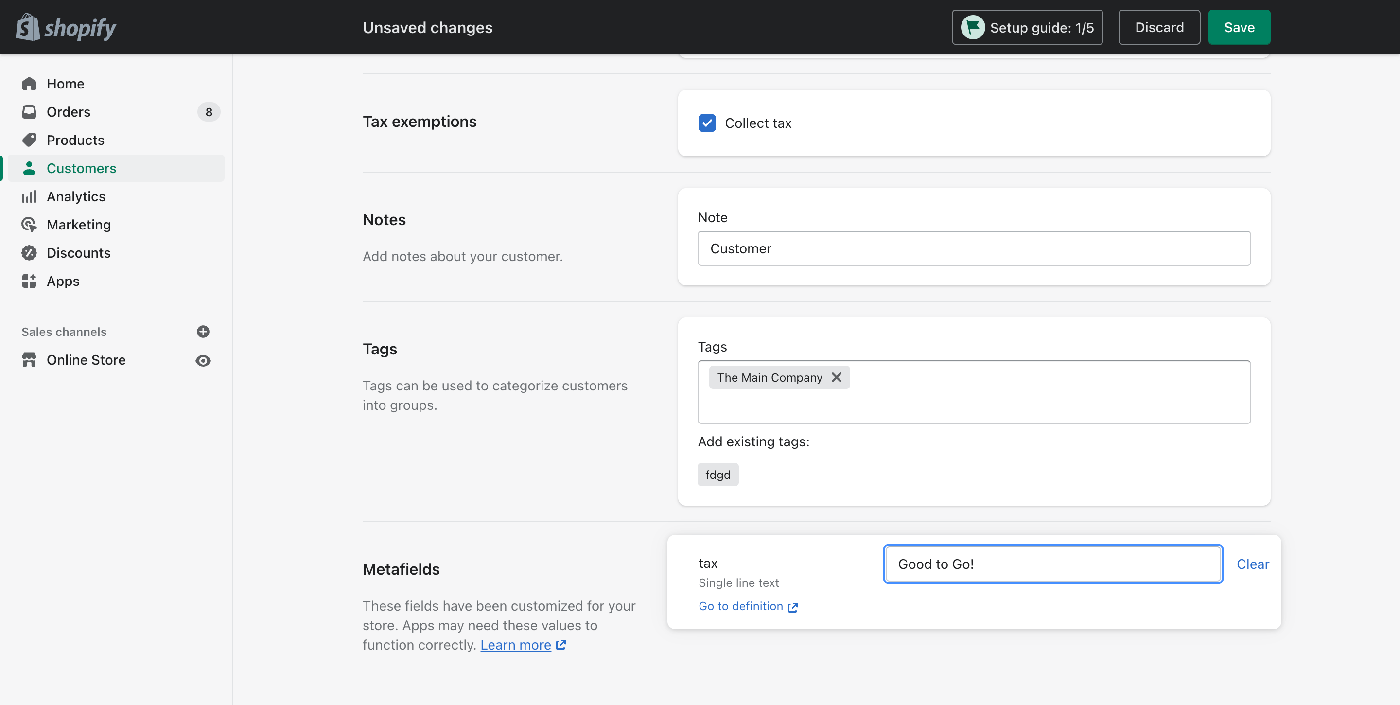Click the Metafields section heading
Viewport: 1400px width, 705px height.
pos(401,569)
